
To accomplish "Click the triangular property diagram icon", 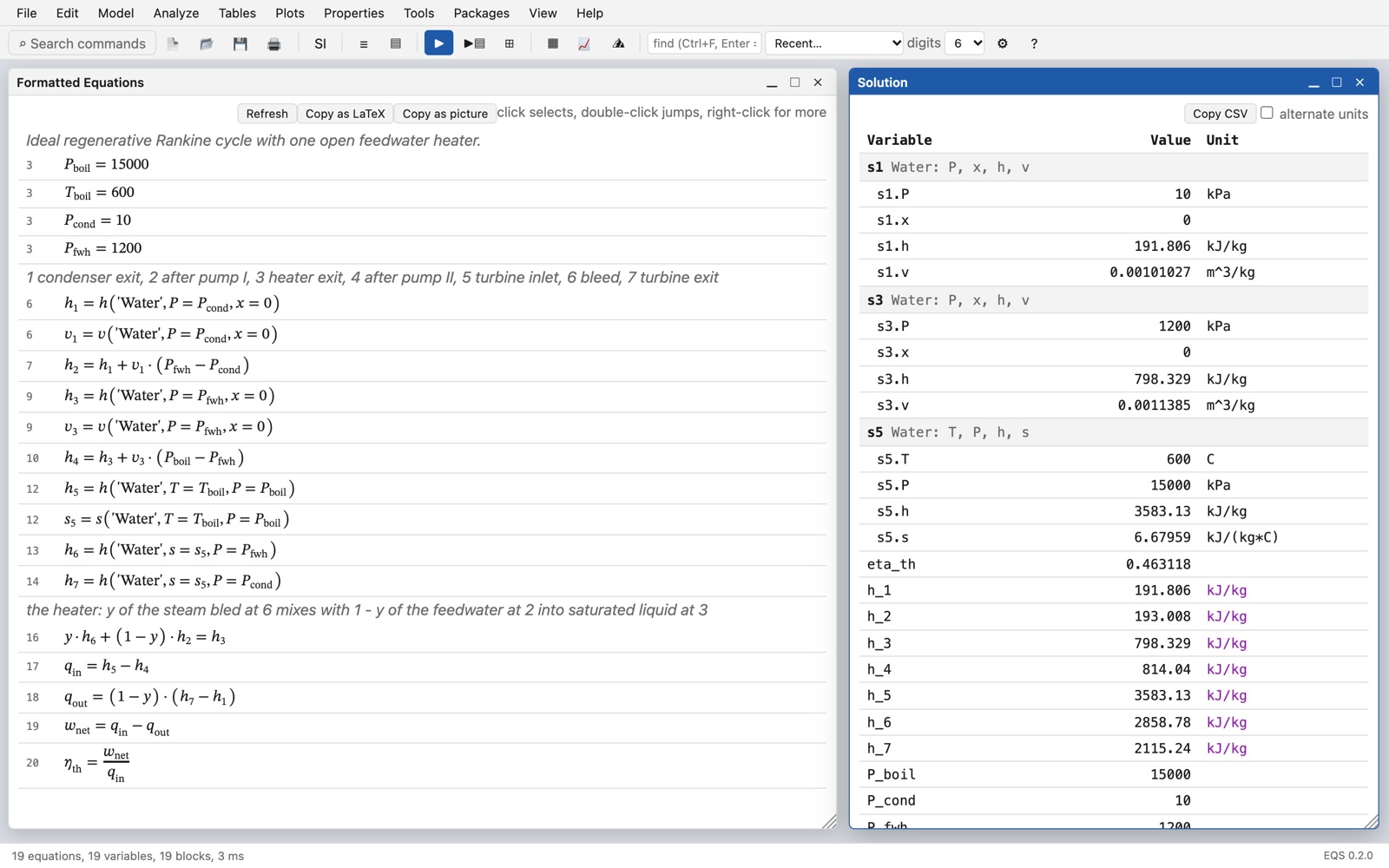I will point(618,43).
